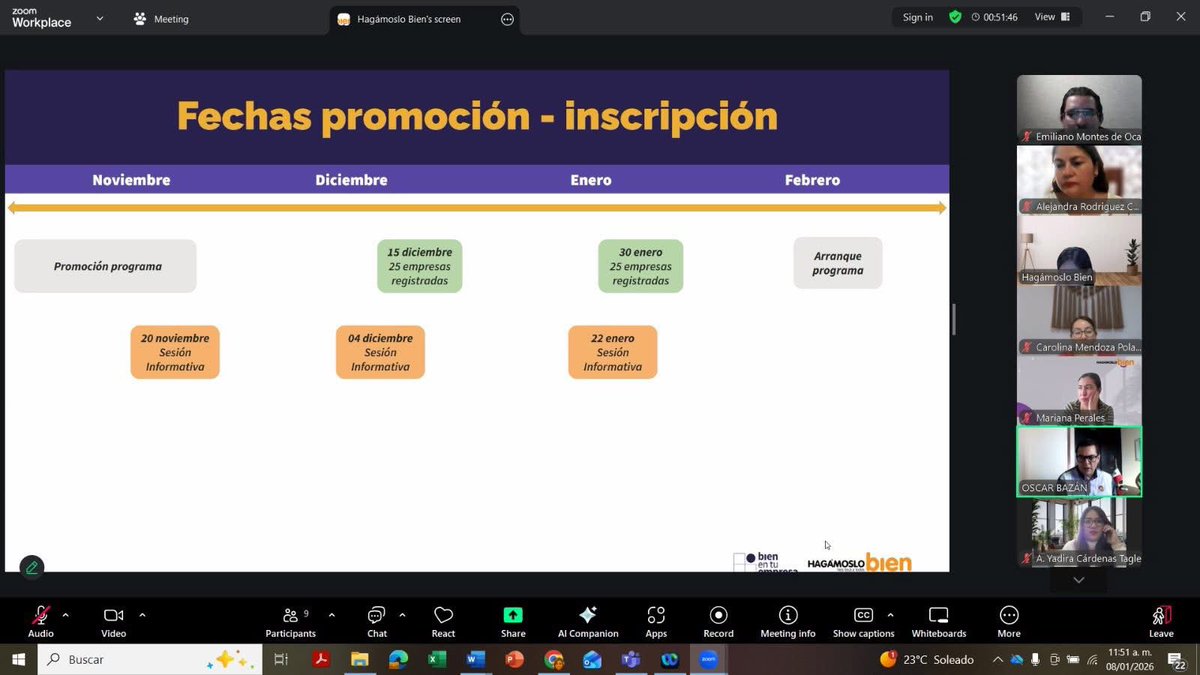Click the Promoción programa box in slide
1200x675 pixels.
[x=106, y=266]
